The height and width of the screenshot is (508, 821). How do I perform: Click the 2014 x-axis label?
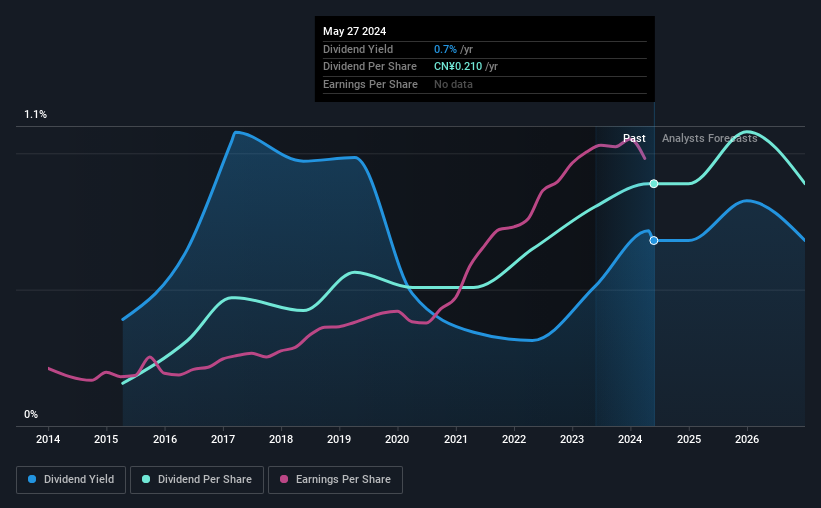(48, 439)
